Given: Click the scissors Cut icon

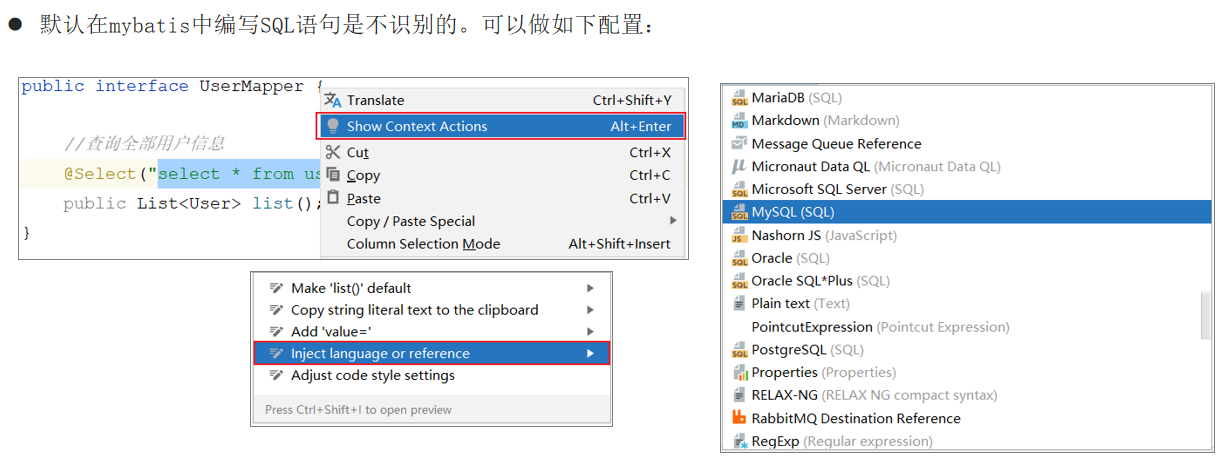Looking at the screenshot, I should [333, 152].
